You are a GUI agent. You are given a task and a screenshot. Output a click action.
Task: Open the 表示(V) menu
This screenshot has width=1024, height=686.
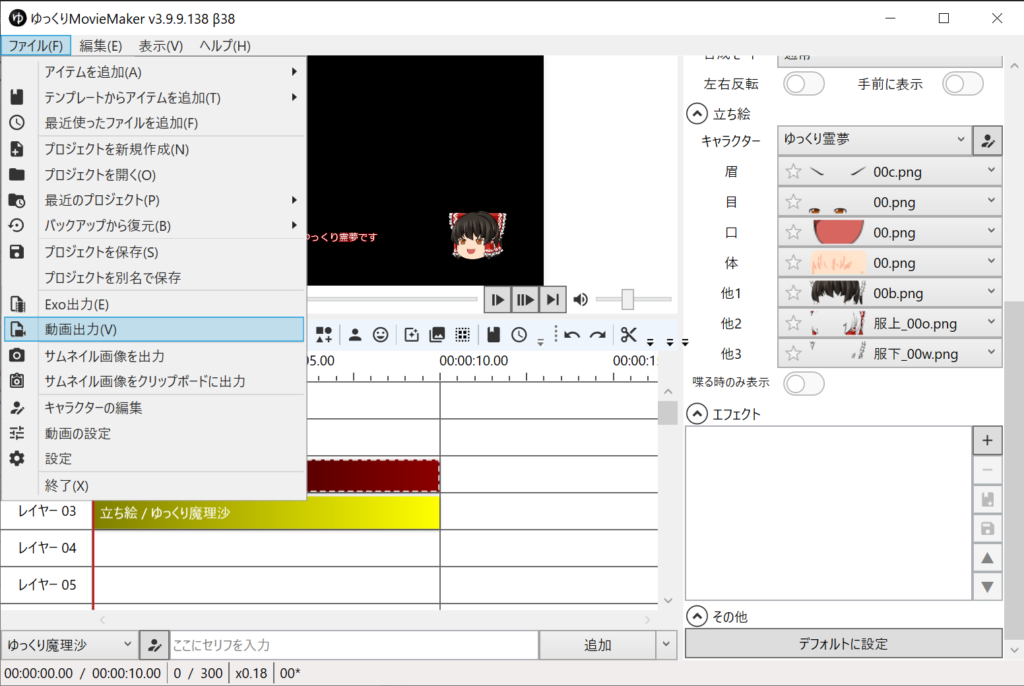[x=161, y=46]
